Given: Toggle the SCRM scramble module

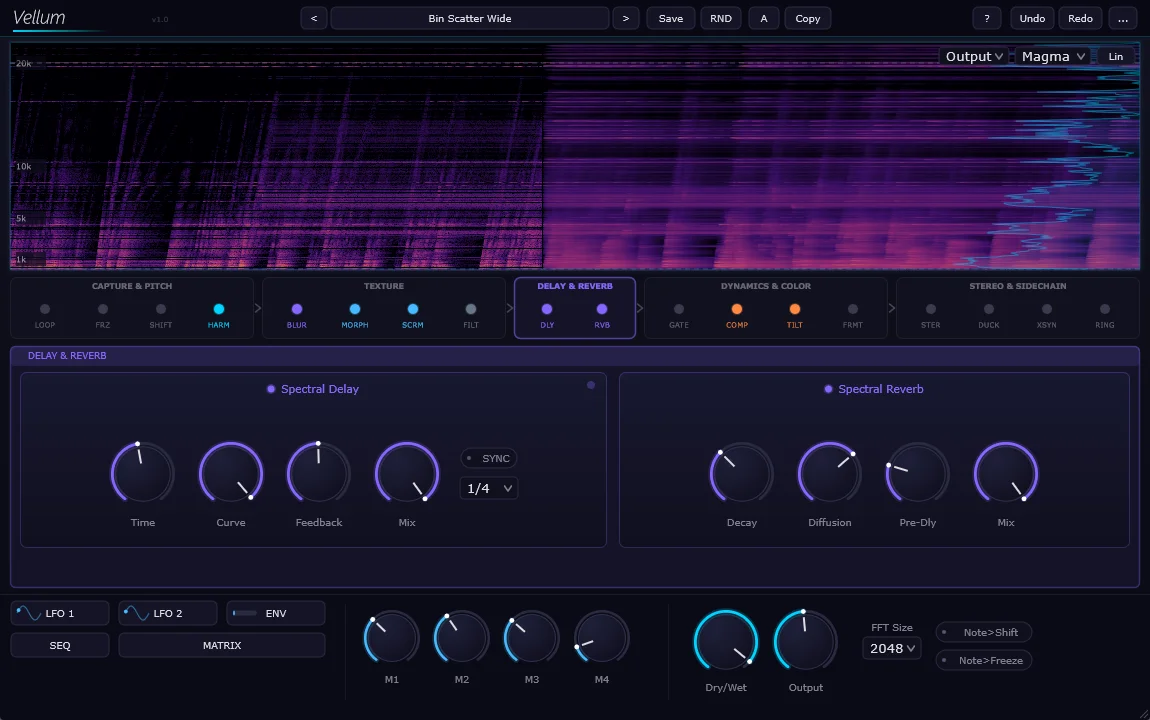Looking at the screenshot, I should click(413, 309).
